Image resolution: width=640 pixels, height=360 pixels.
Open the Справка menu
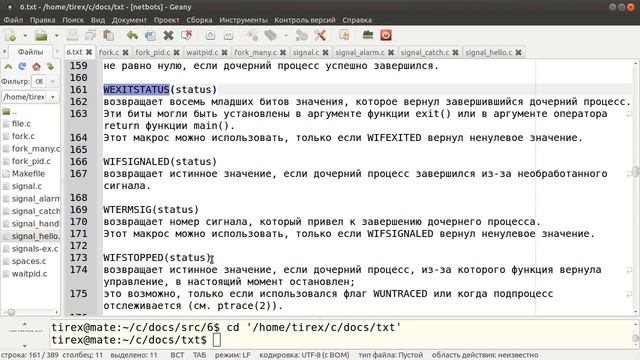357,20
